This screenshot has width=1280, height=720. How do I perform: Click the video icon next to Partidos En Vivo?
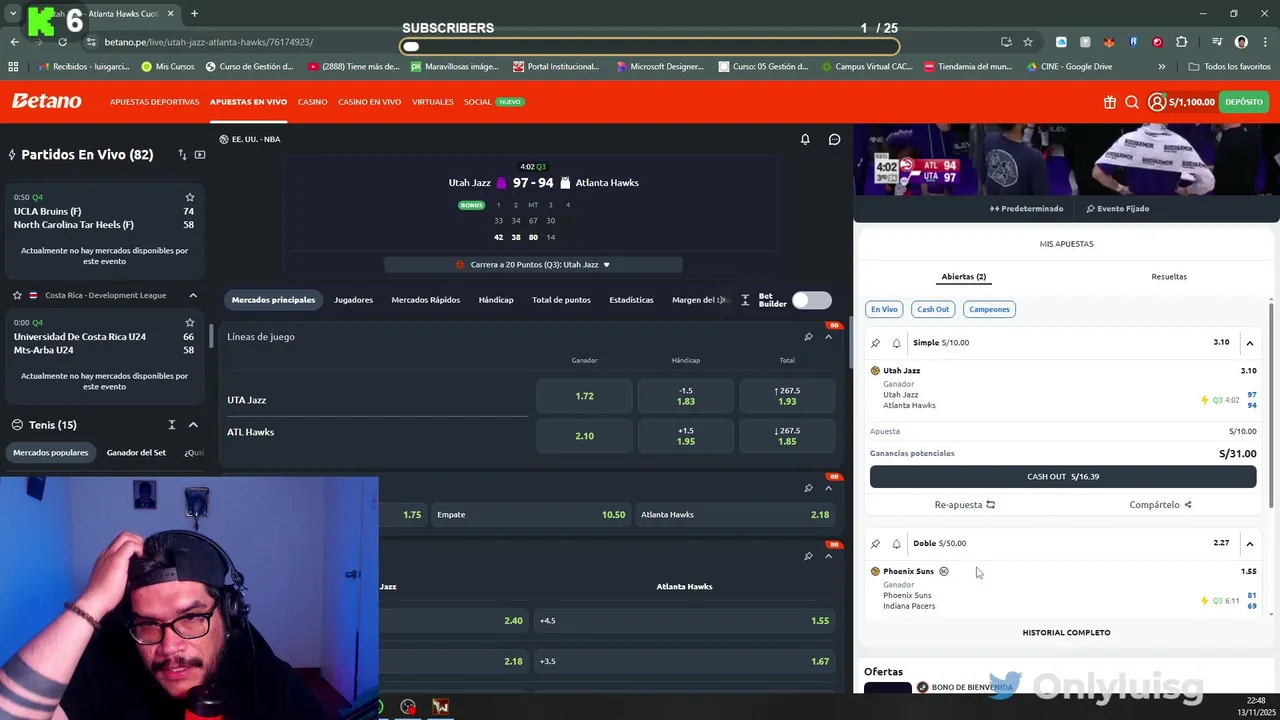coord(200,155)
